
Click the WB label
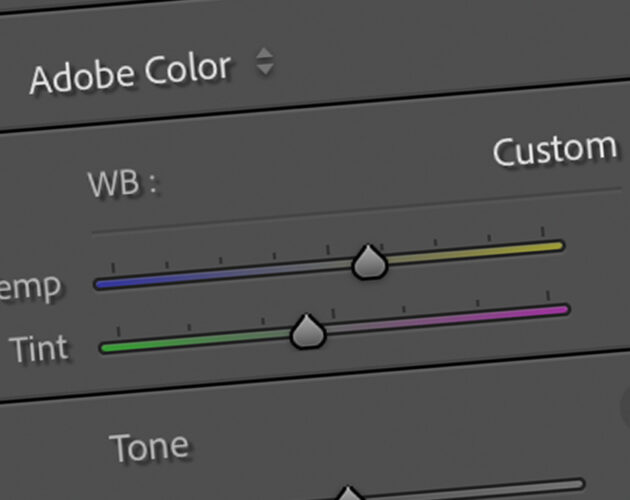pyautogui.click(x=123, y=183)
